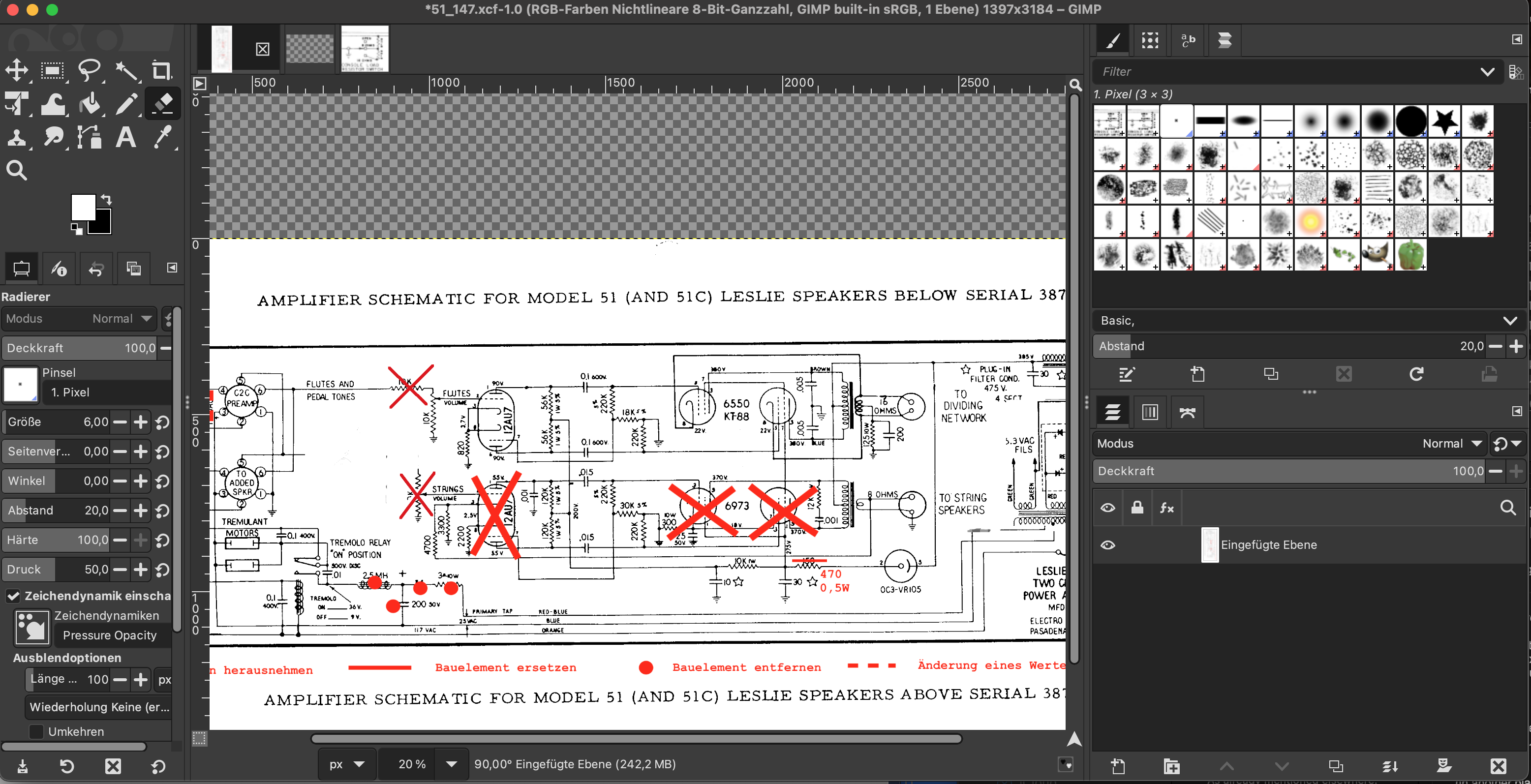Open the px unit dropdown in status bar

pos(347,764)
